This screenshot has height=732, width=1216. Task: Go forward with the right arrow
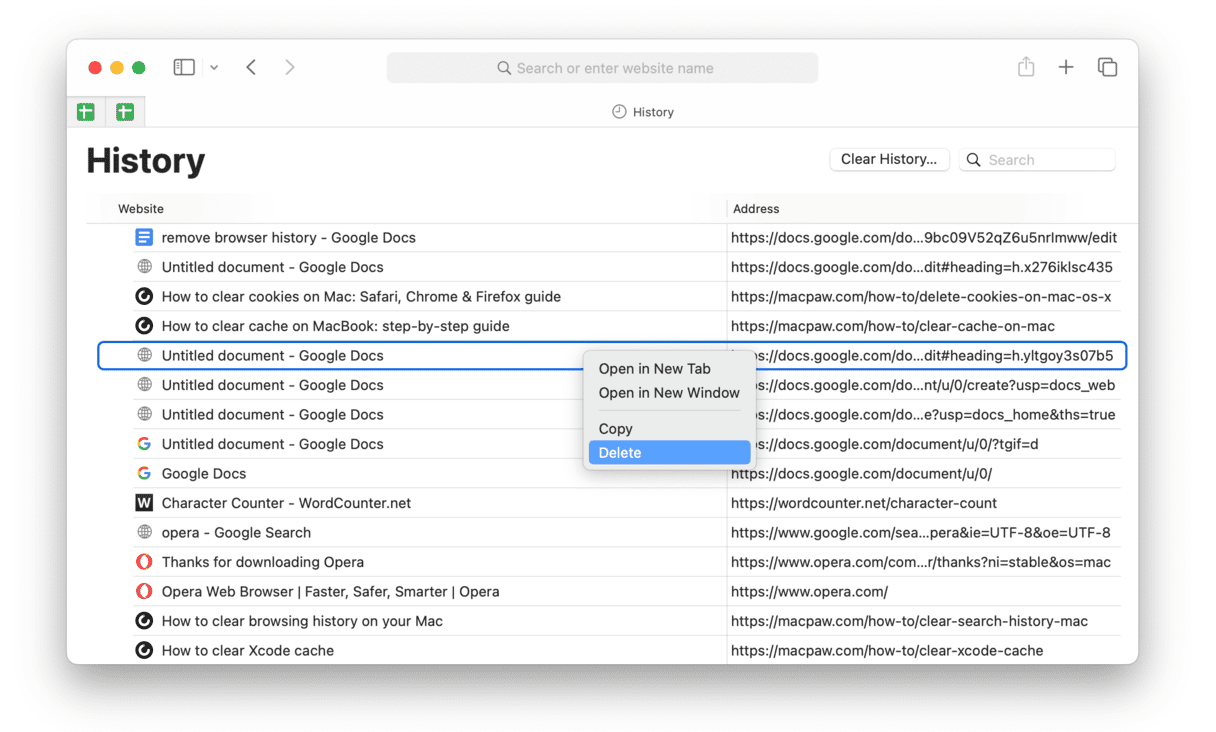[x=290, y=67]
